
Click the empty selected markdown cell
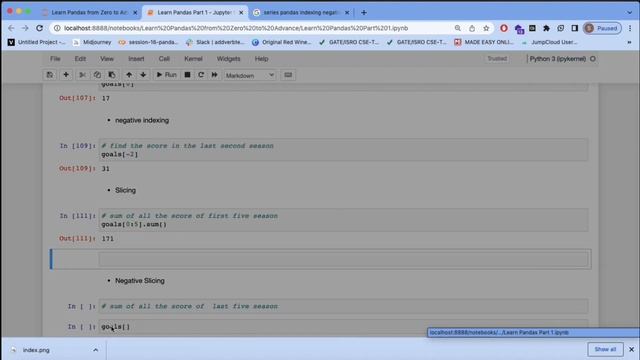[x=343, y=259]
